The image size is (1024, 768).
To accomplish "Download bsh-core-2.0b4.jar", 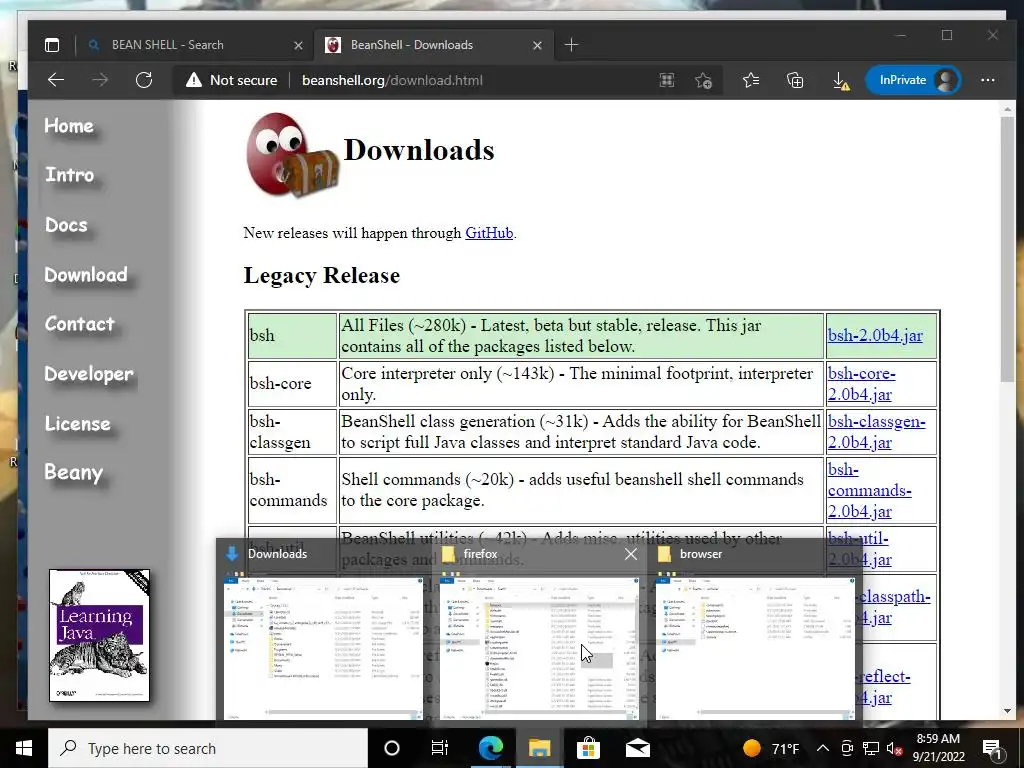I will click(861, 384).
